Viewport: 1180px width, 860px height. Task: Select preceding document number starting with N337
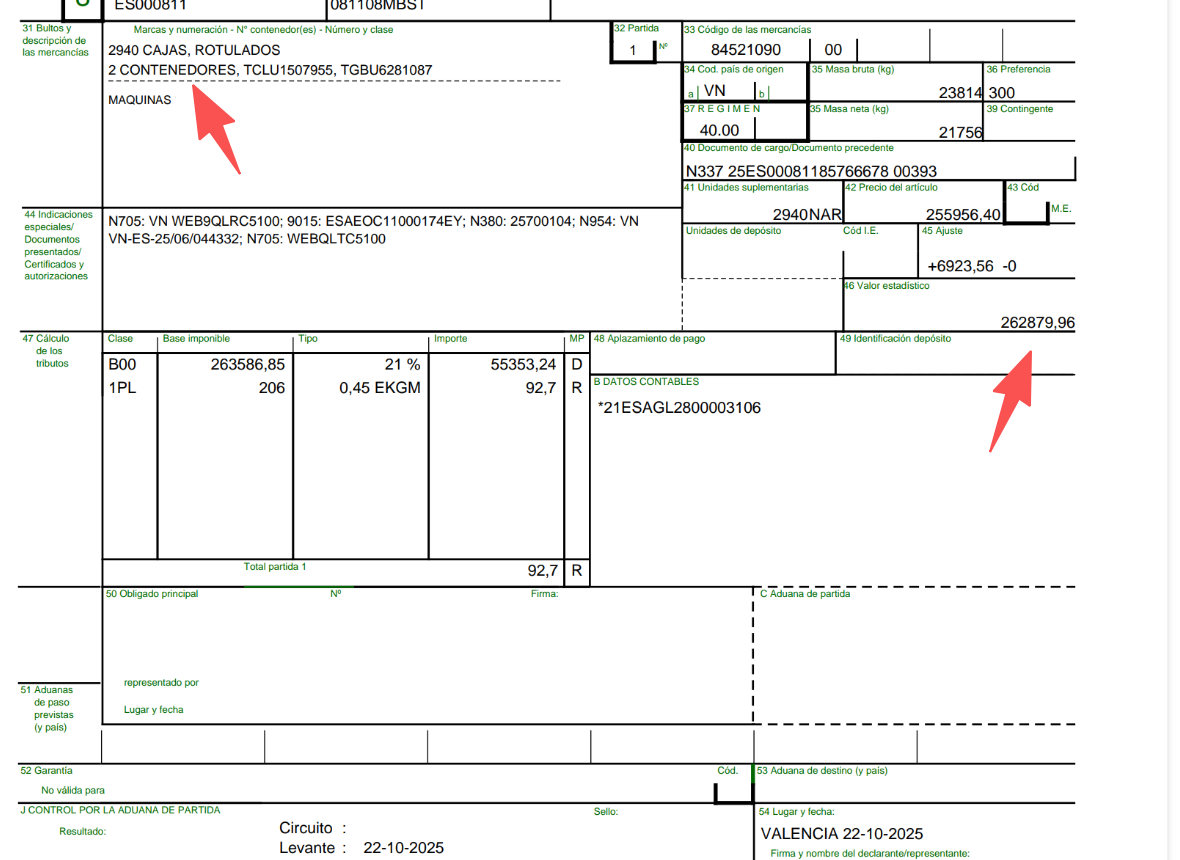[811, 171]
